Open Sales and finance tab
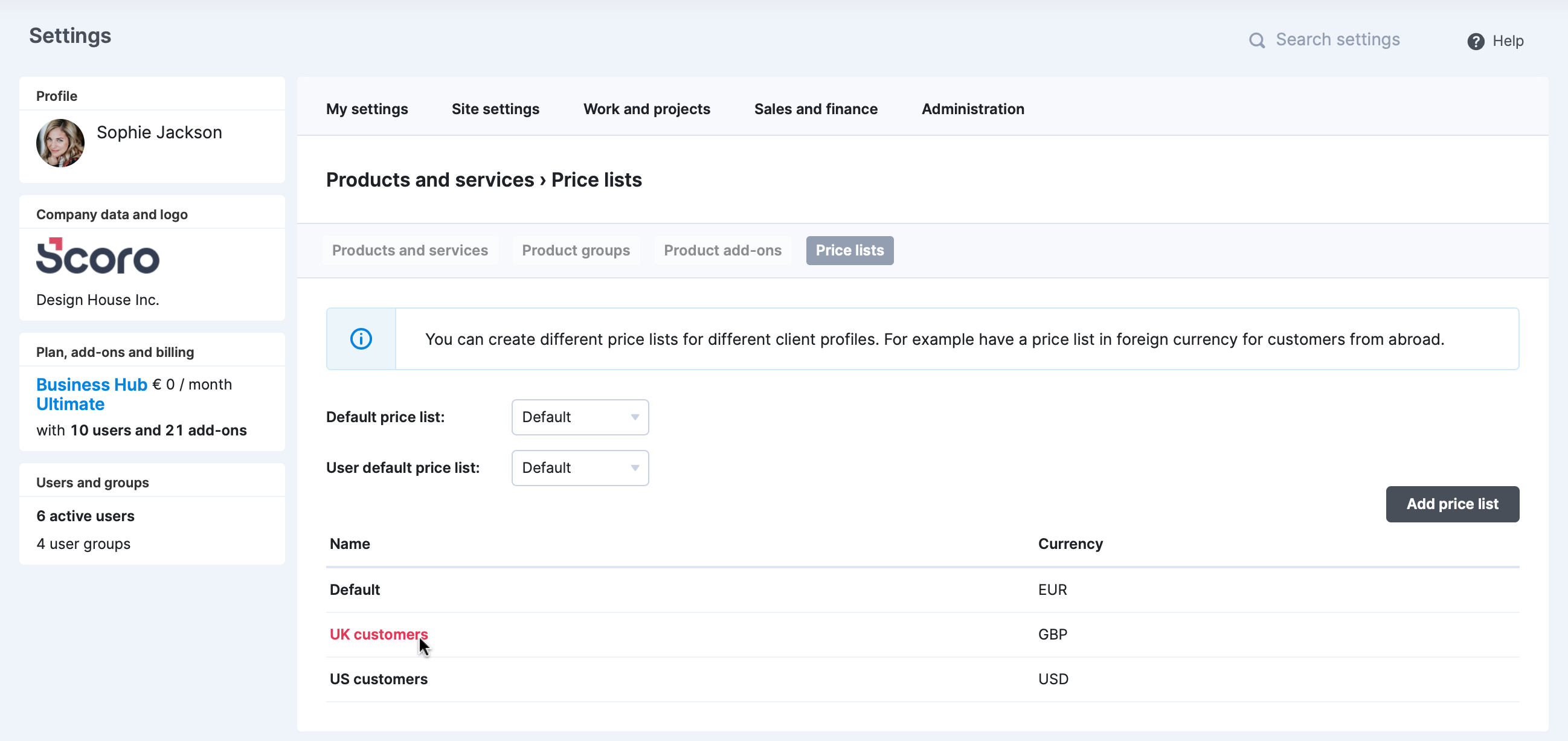The height and width of the screenshot is (741, 1568). (x=815, y=109)
